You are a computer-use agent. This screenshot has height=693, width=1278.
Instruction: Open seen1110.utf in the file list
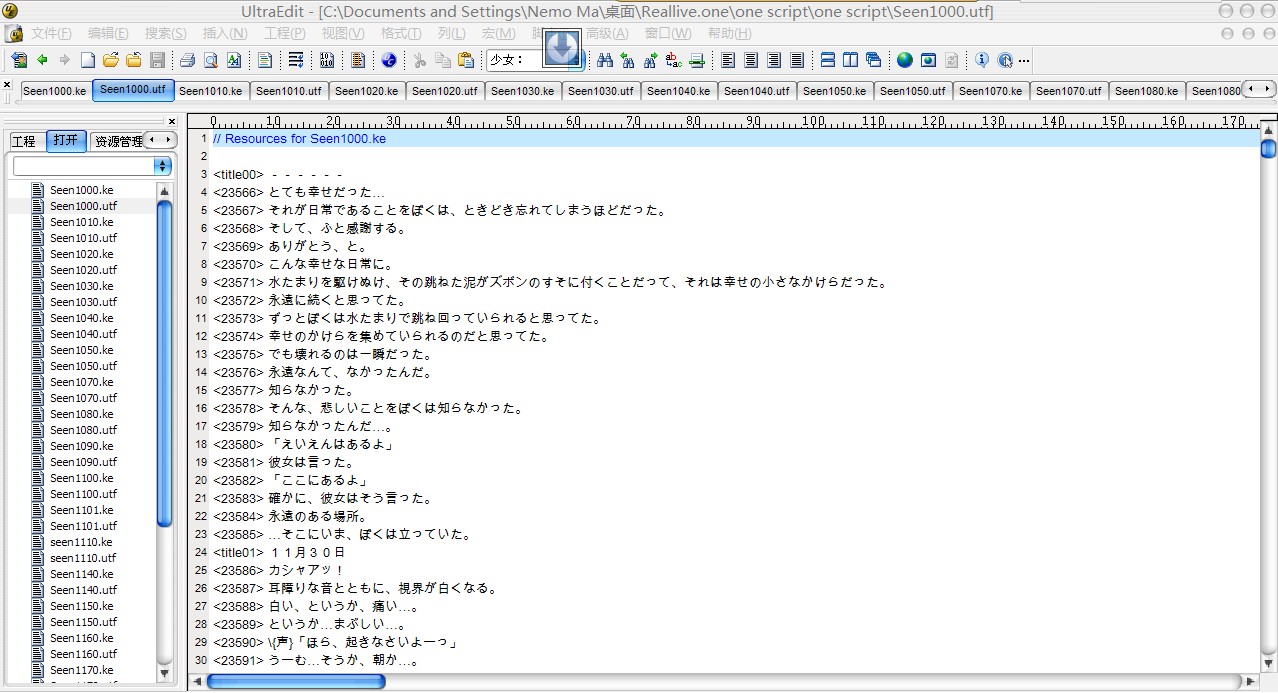84,558
